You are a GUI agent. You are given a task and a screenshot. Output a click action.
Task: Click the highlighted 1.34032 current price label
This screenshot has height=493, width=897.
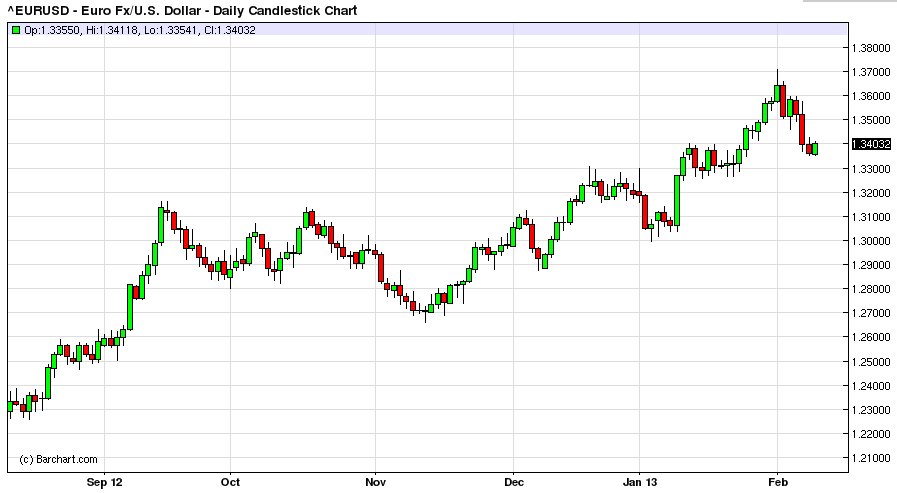pos(871,144)
